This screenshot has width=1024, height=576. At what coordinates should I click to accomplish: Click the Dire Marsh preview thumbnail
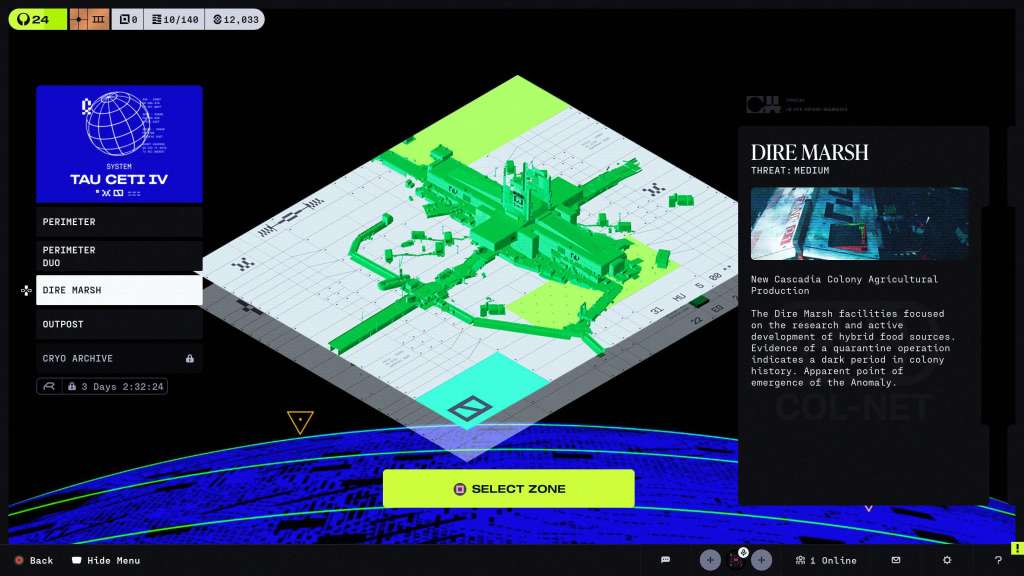859,223
